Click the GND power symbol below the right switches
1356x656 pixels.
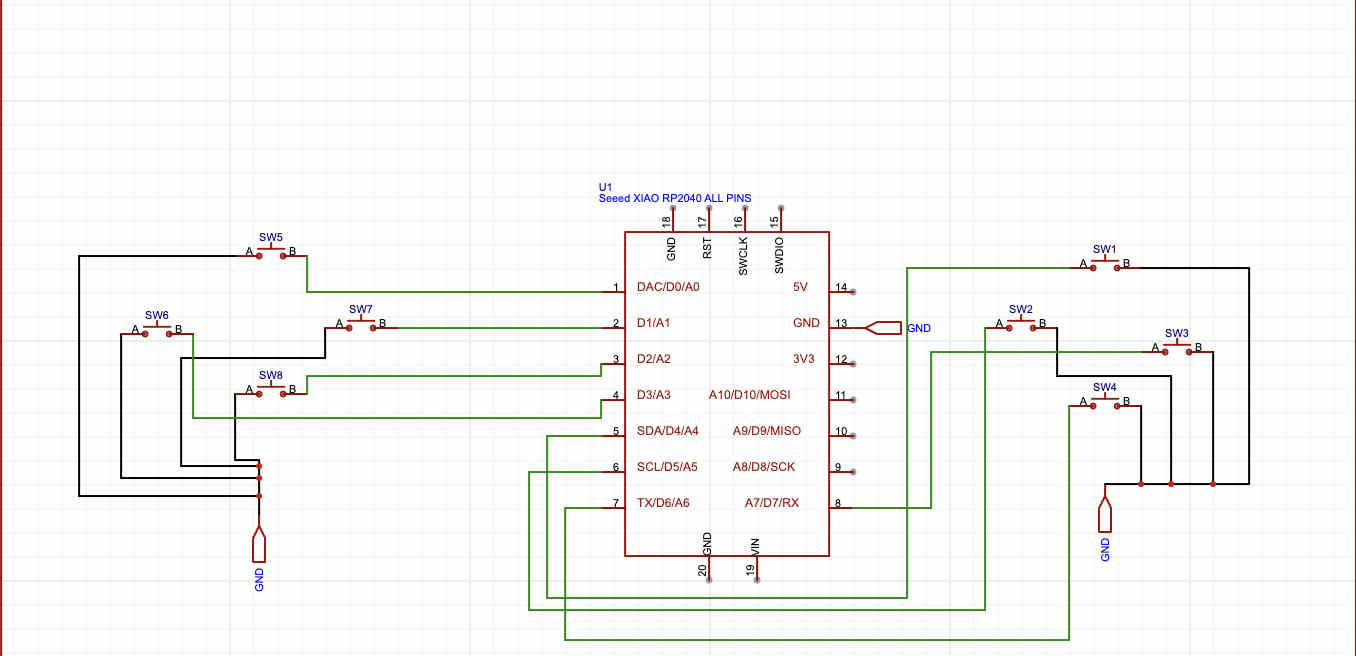click(x=1105, y=514)
